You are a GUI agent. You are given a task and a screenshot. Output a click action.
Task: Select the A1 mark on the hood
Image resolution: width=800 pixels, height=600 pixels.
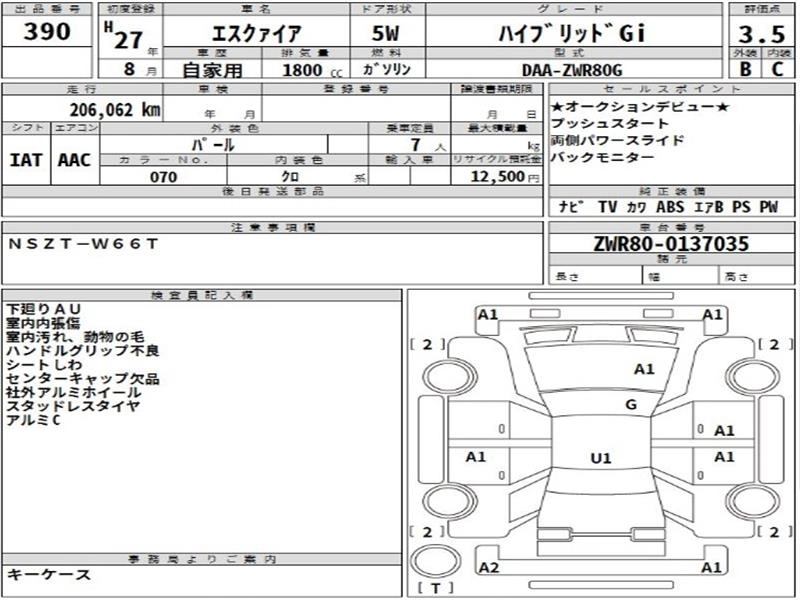(x=644, y=368)
